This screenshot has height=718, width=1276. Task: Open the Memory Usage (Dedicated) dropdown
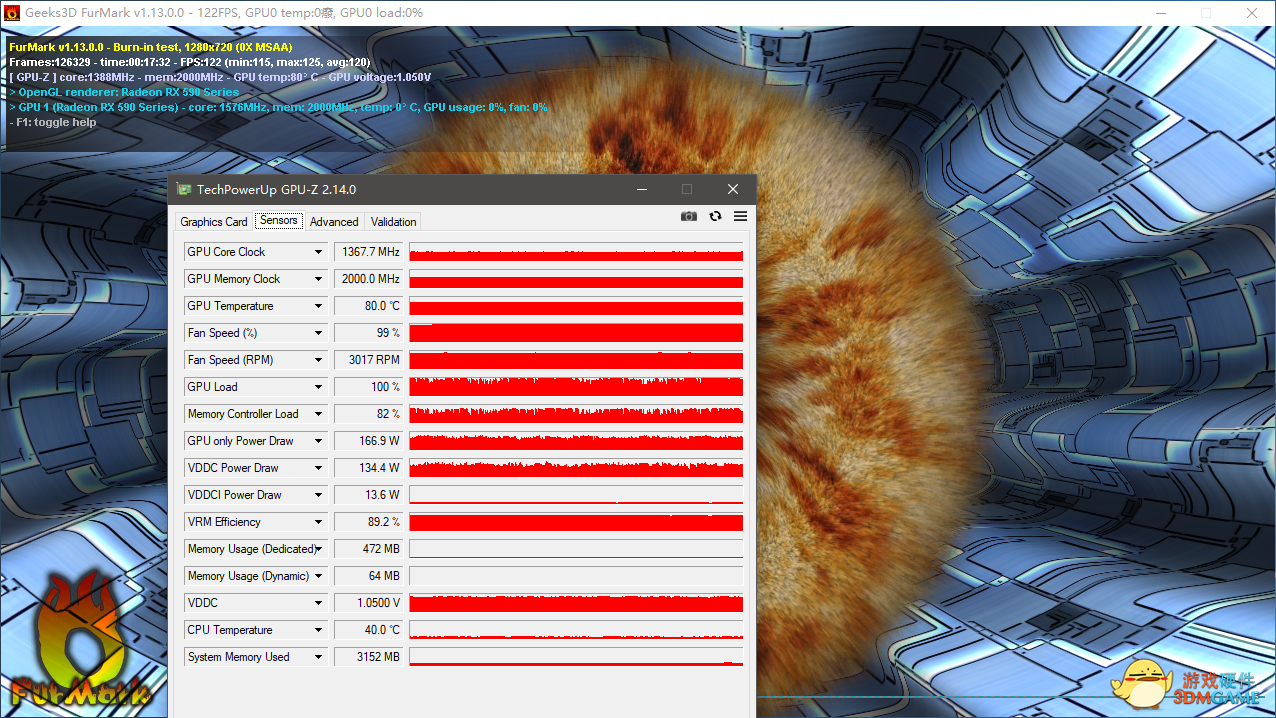[319, 549]
